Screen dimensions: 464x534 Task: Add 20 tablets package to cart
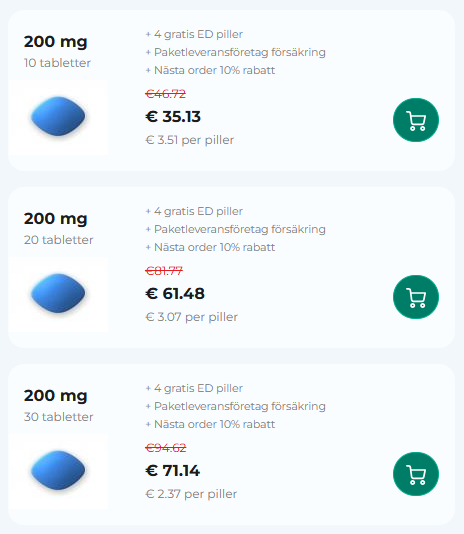pyautogui.click(x=416, y=297)
